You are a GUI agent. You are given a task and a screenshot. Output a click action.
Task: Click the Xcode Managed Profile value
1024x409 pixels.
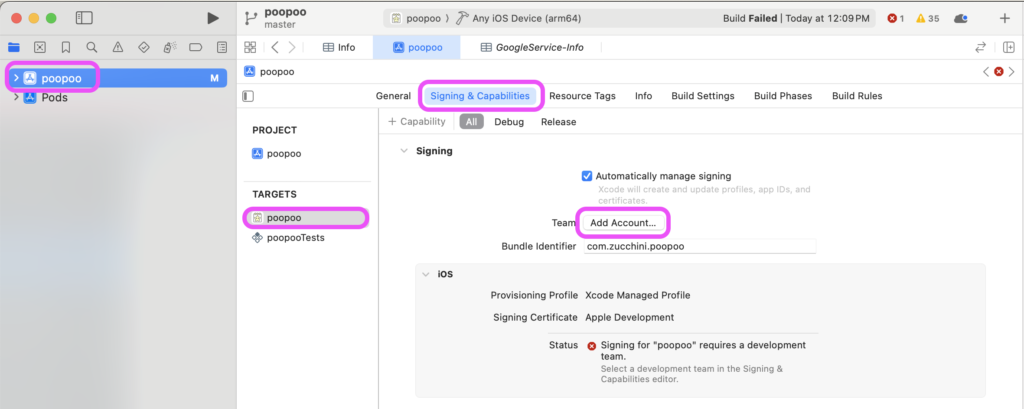[x=637, y=295]
